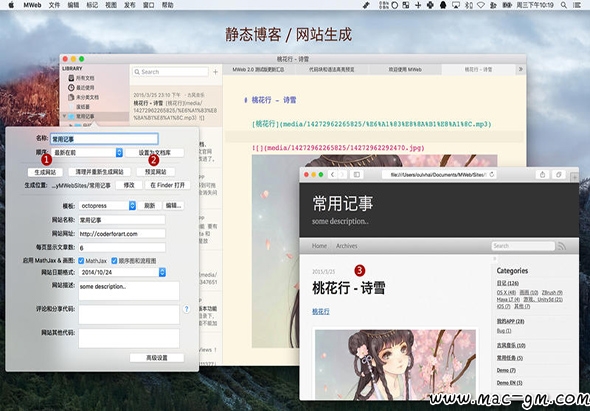The height and width of the screenshot is (411, 590).
Task: Click 高级设置 advanced settings button
Action: pos(157,358)
